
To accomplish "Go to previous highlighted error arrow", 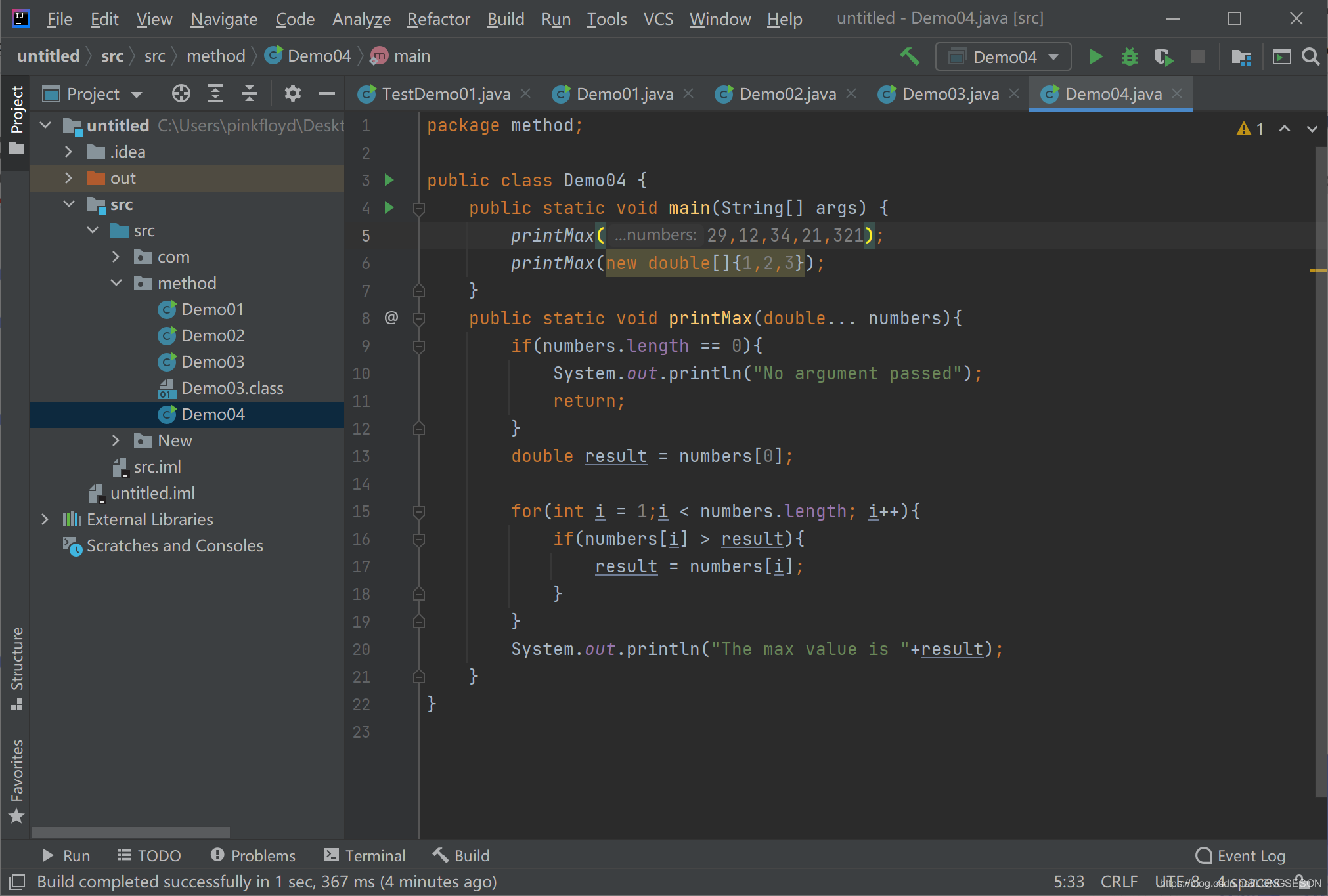I will 1285,129.
